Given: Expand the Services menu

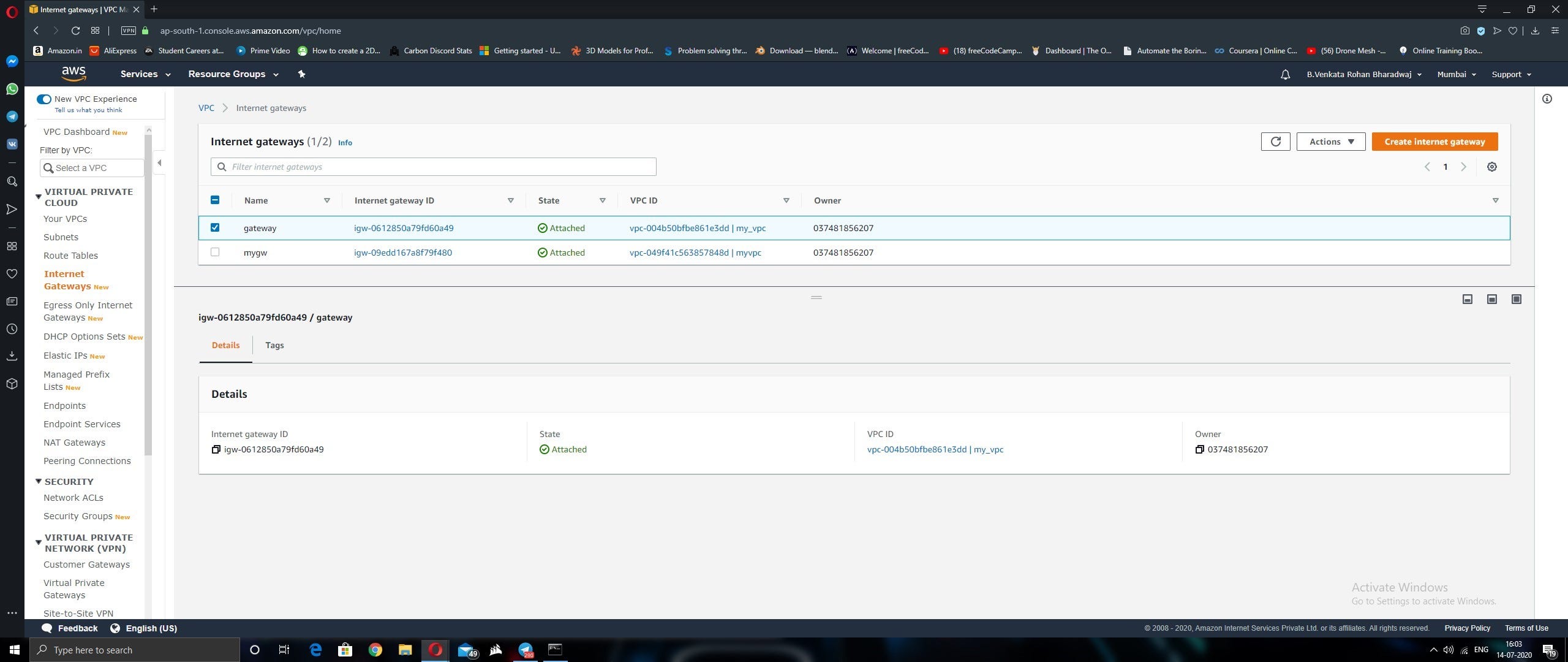Looking at the screenshot, I should tap(145, 74).
